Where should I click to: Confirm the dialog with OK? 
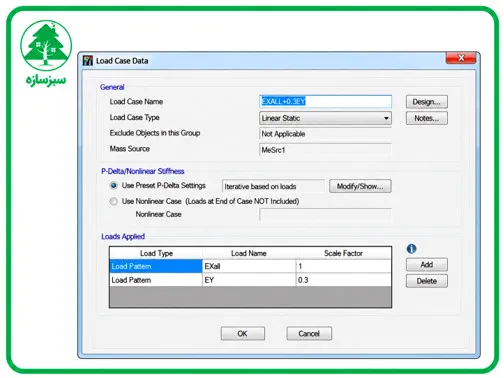[243, 333]
